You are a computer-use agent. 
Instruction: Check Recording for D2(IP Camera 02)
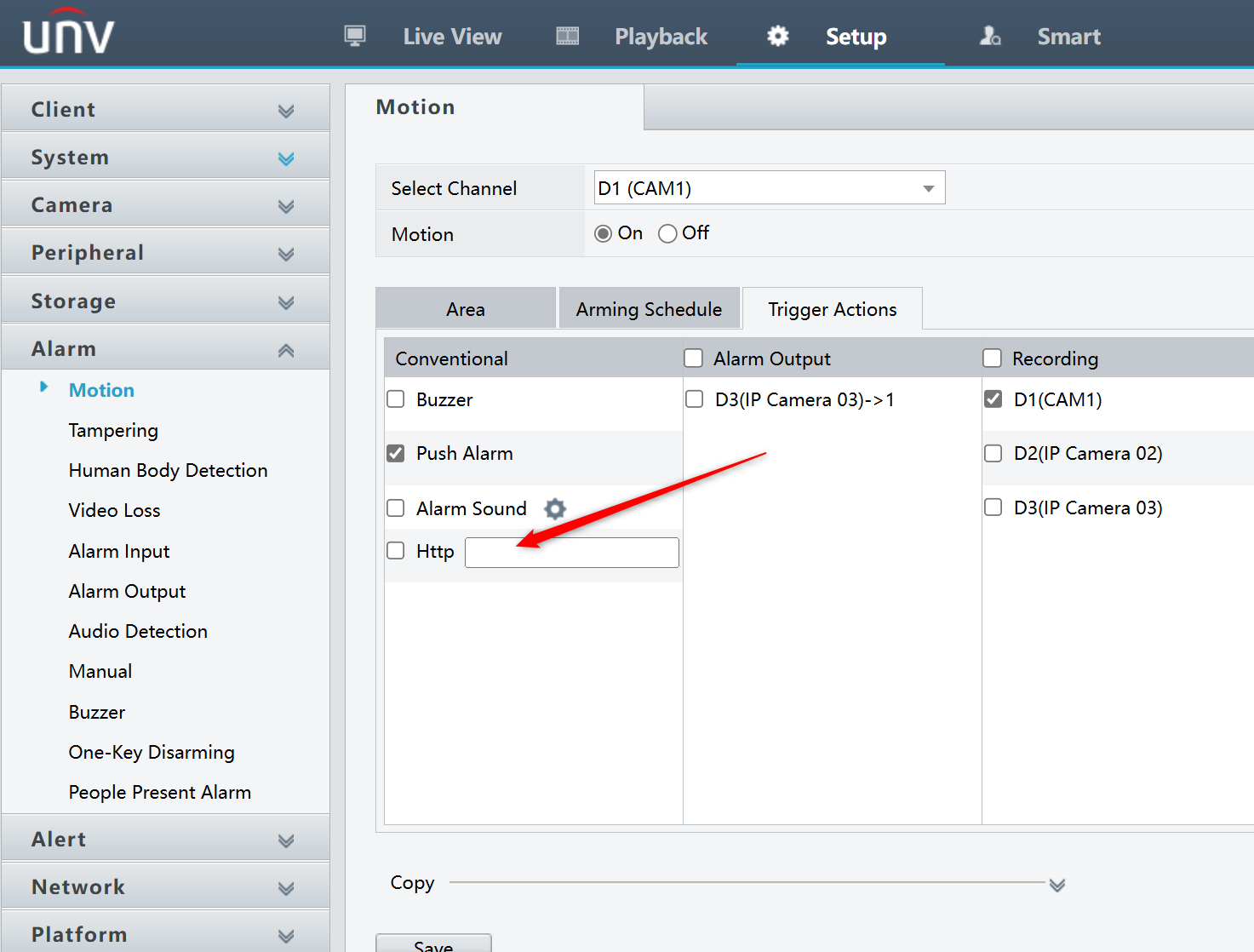(x=993, y=453)
